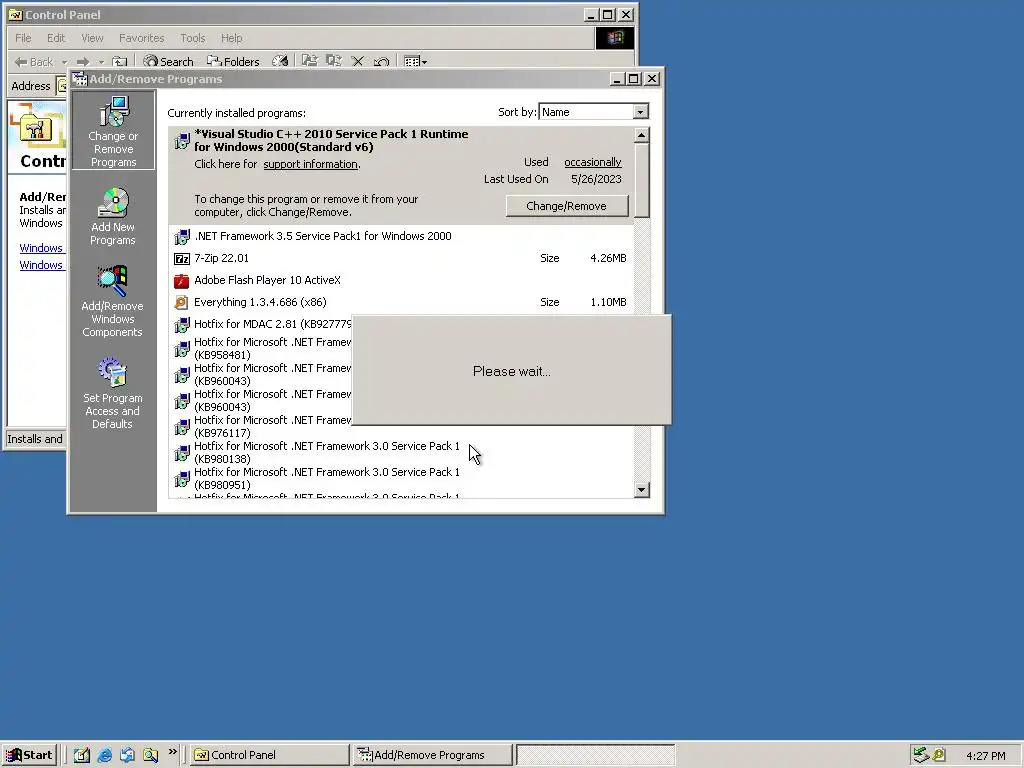The height and width of the screenshot is (768, 1024).
Task: Select the hotfix entry KB980138
Action: [401, 453]
